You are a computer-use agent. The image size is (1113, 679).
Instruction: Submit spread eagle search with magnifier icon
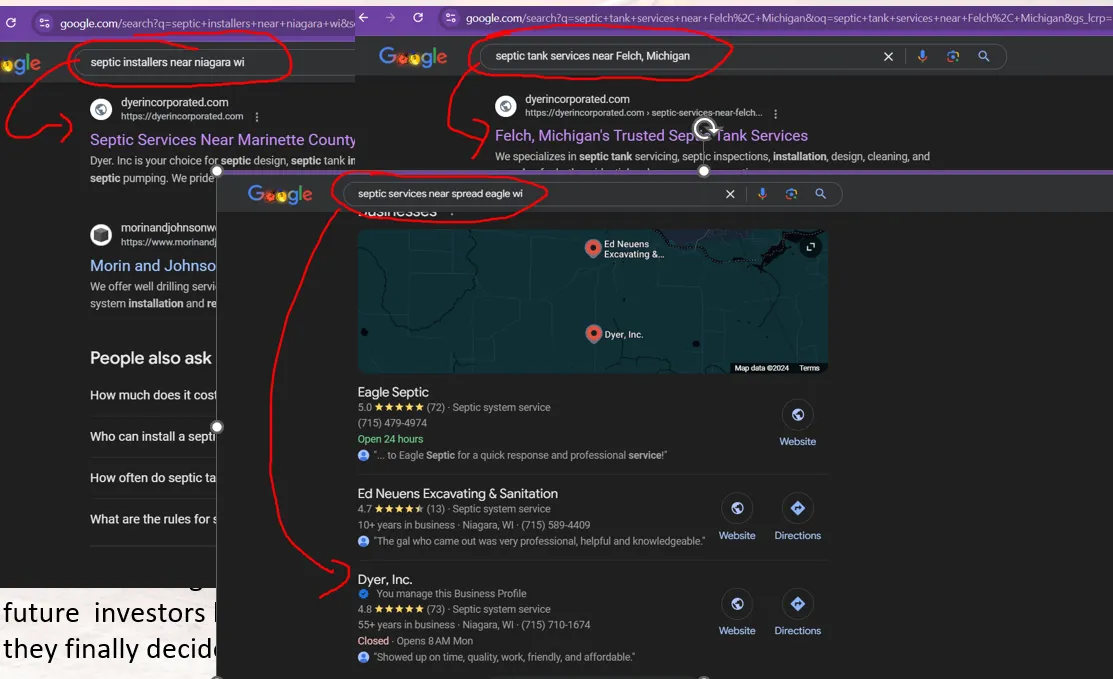[821, 194]
